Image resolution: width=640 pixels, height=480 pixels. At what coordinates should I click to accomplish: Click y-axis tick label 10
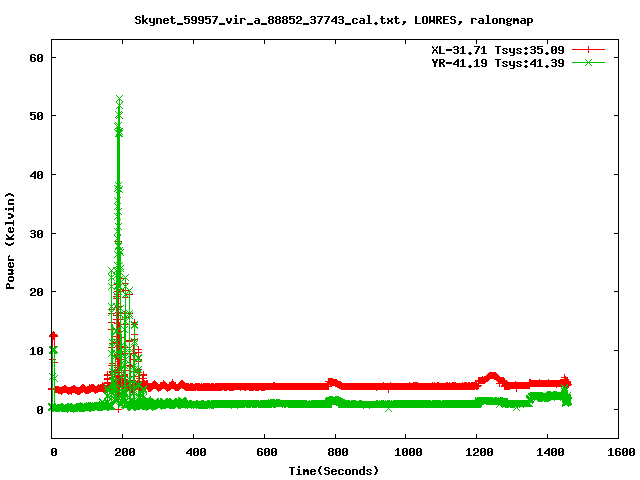36,351
